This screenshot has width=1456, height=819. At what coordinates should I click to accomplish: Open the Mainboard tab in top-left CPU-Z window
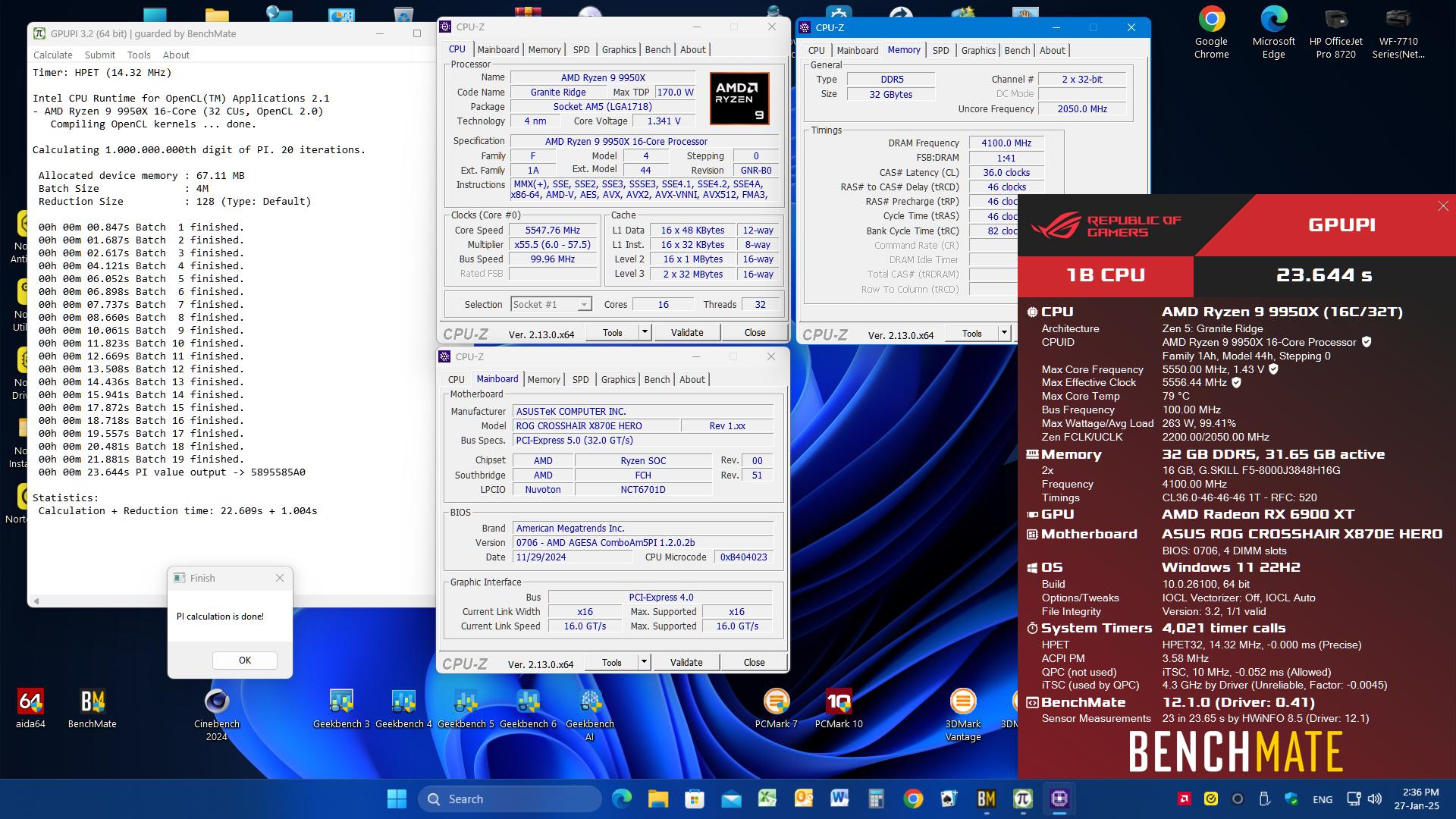point(498,49)
